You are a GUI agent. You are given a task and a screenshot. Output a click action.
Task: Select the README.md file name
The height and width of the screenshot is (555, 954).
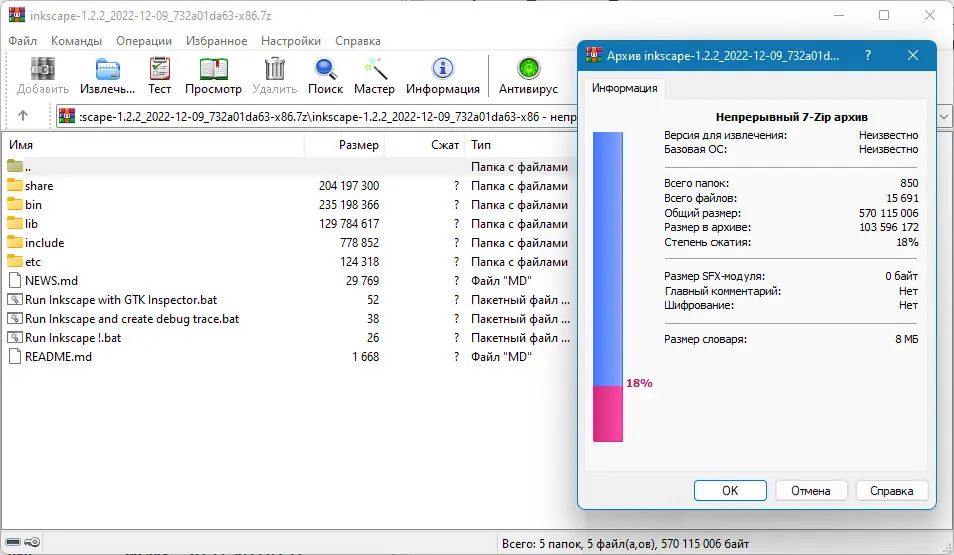click(x=58, y=357)
